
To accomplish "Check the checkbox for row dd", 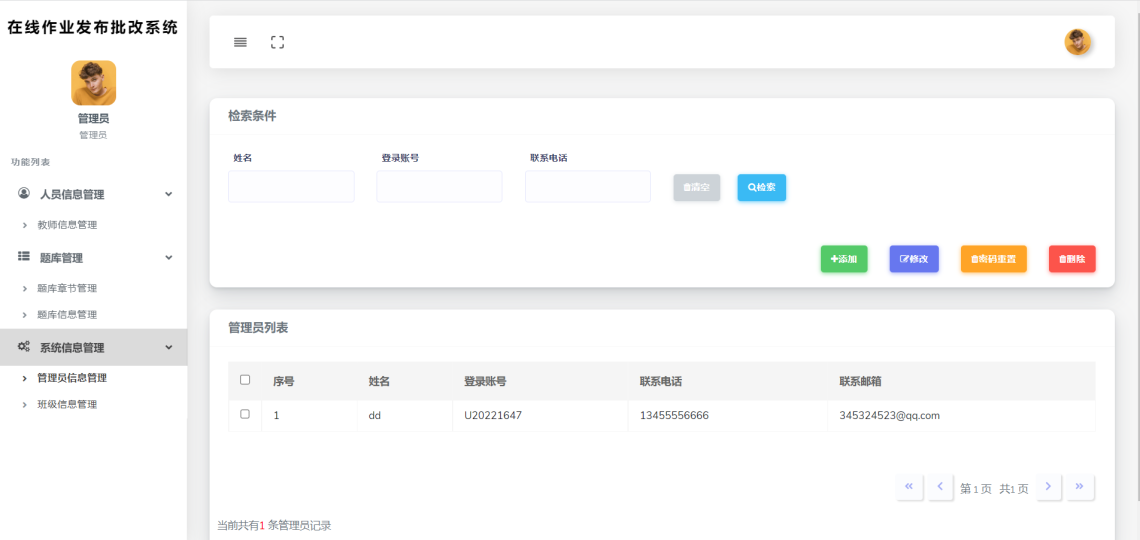I will click(245, 414).
